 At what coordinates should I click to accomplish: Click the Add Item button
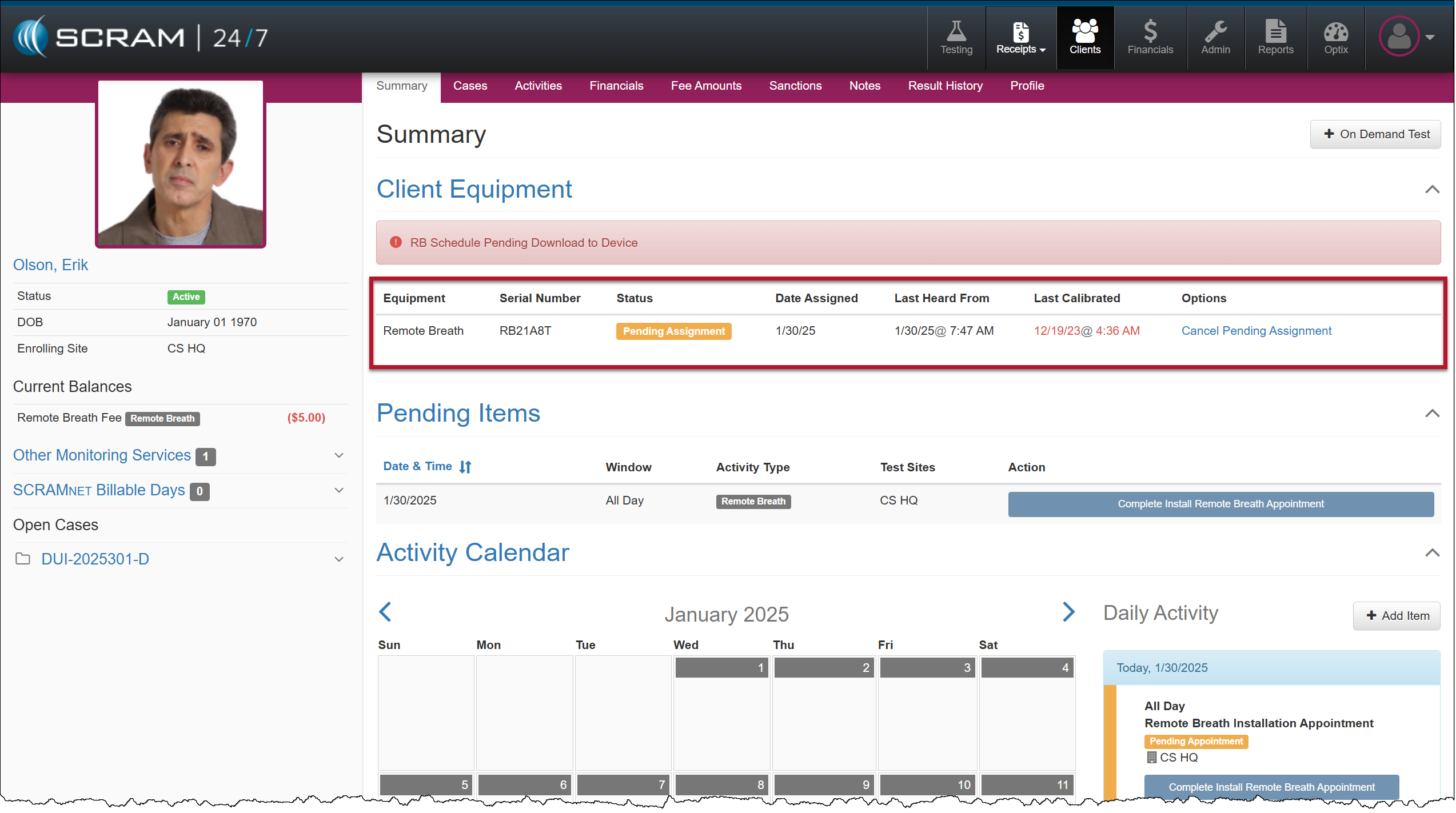(1396, 616)
